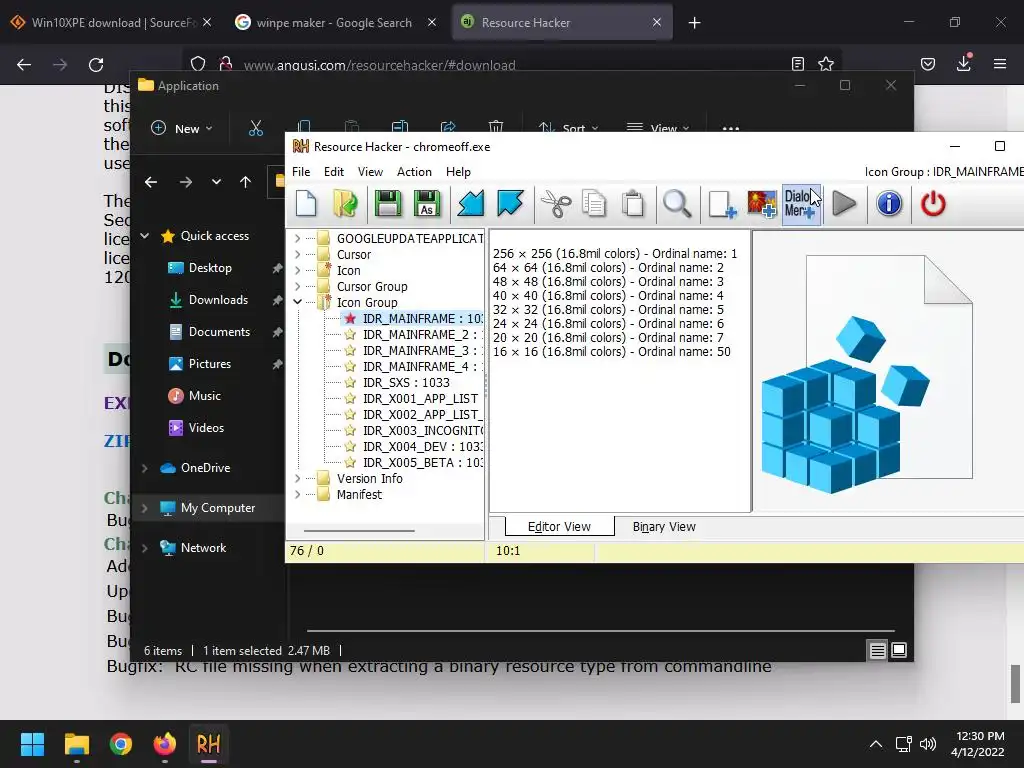Click the blue up-arrow flag toolbar icon

[x=510, y=204]
